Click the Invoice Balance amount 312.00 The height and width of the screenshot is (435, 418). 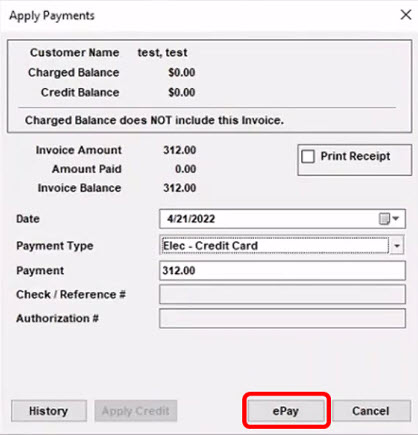pyautogui.click(x=179, y=188)
